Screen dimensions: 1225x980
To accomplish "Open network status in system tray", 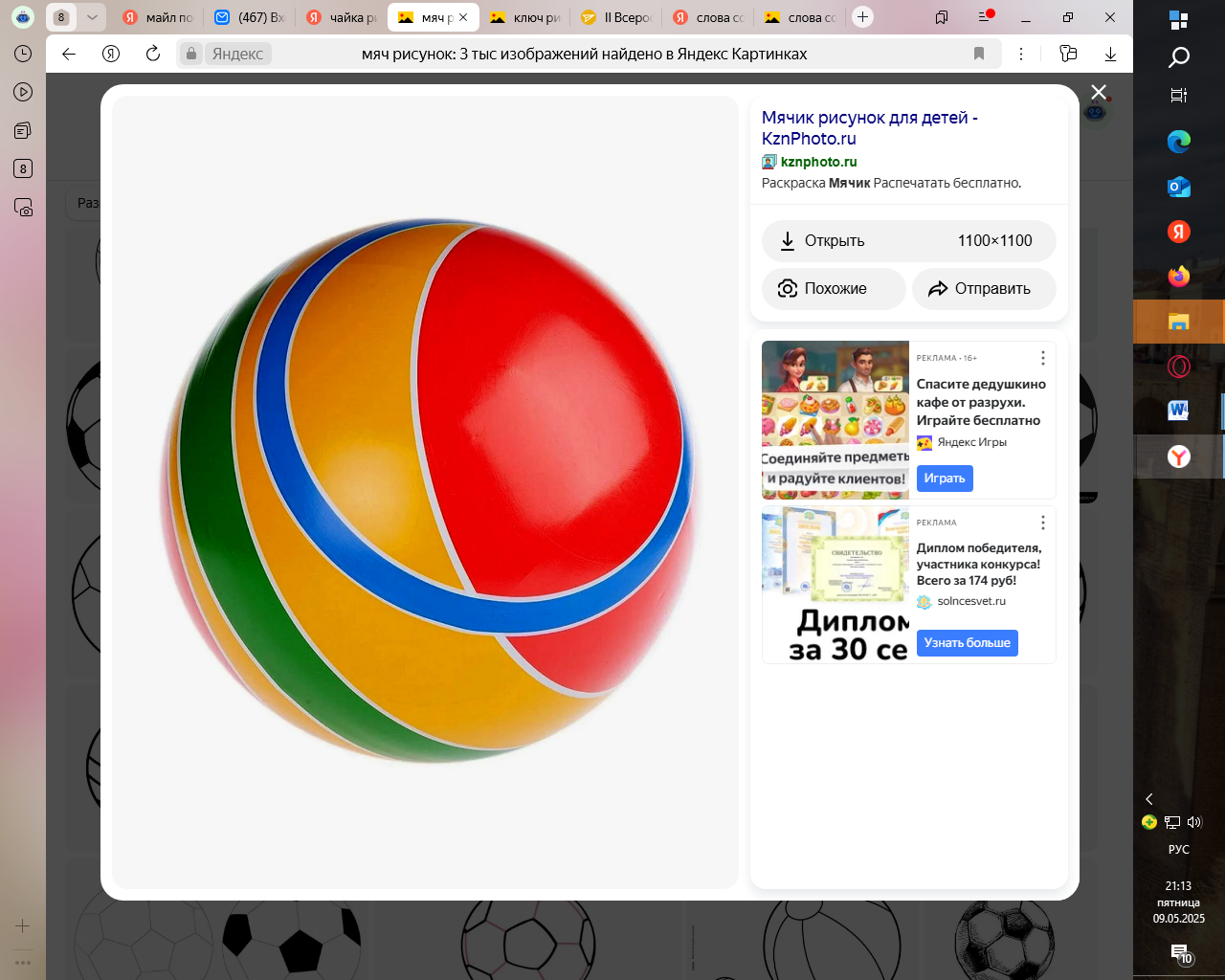I will 1172,822.
